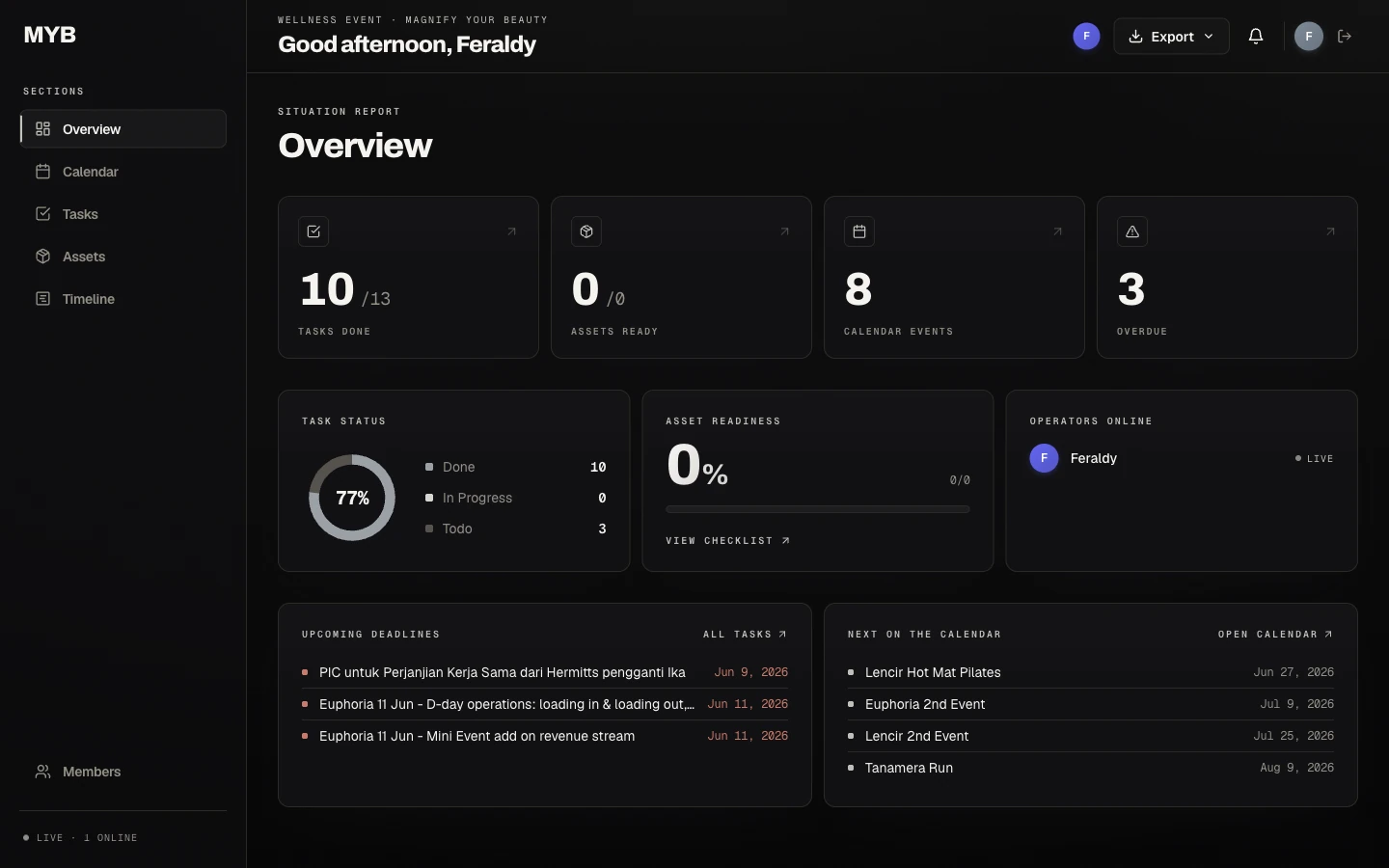Click the Calendar Events card calendar icon
The image size is (1389, 868).
[859, 231]
